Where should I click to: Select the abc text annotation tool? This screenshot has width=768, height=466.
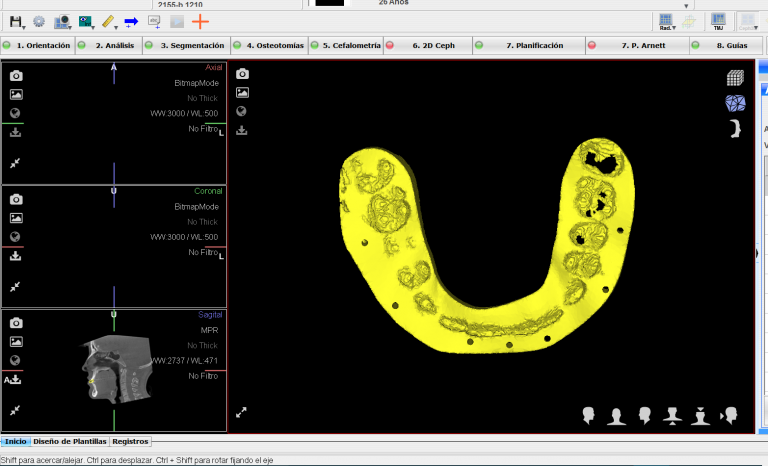(x=154, y=22)
